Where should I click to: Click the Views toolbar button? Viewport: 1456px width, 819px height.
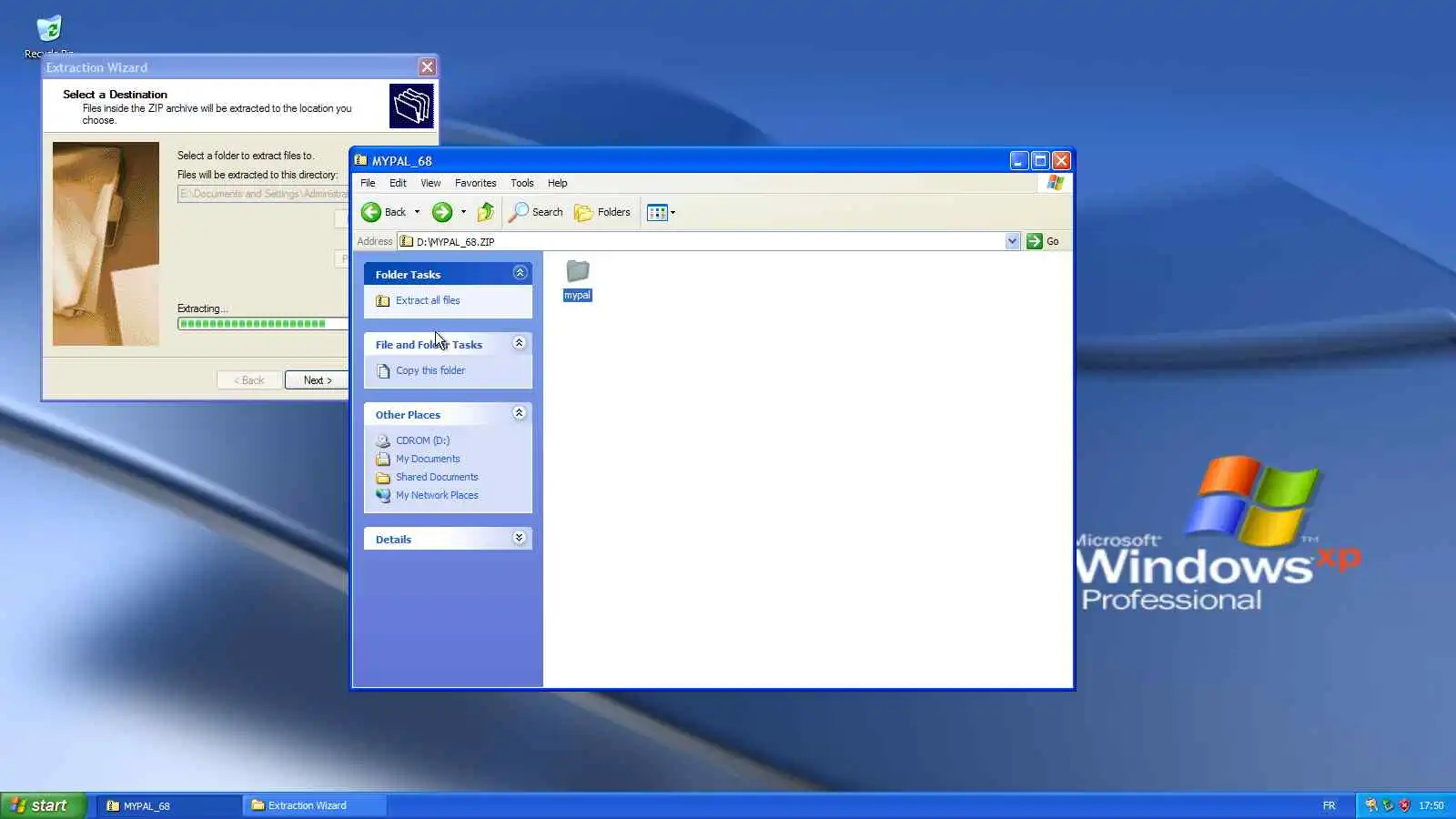661,212
